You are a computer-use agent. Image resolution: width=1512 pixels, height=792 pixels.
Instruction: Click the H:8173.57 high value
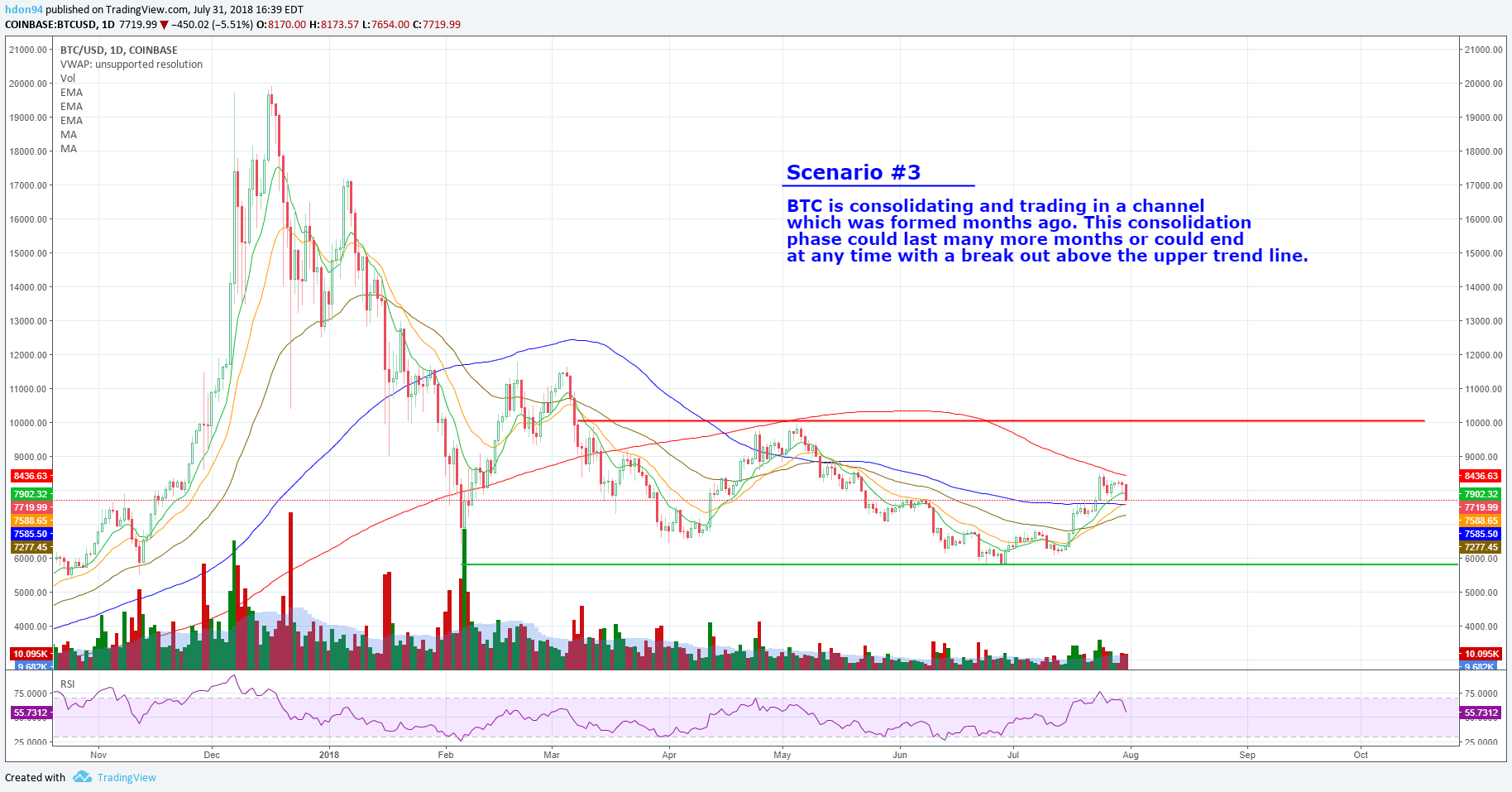click(334, 25)
